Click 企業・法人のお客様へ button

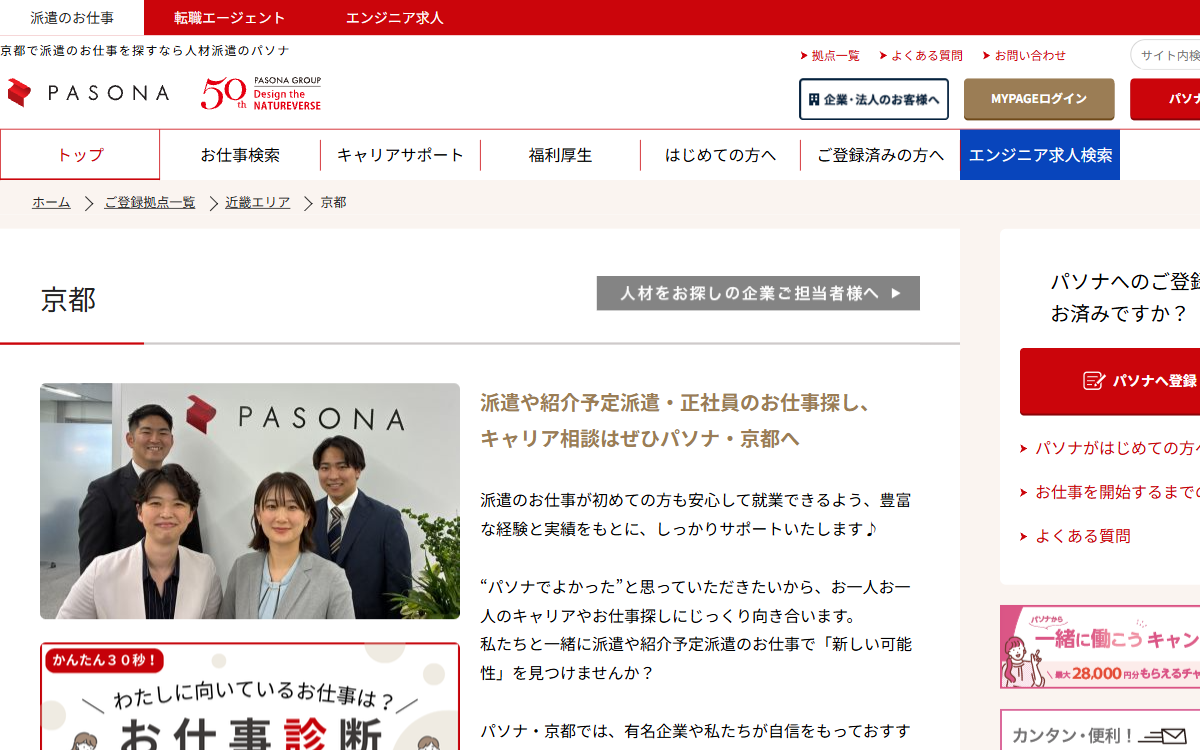click(874, 99)
